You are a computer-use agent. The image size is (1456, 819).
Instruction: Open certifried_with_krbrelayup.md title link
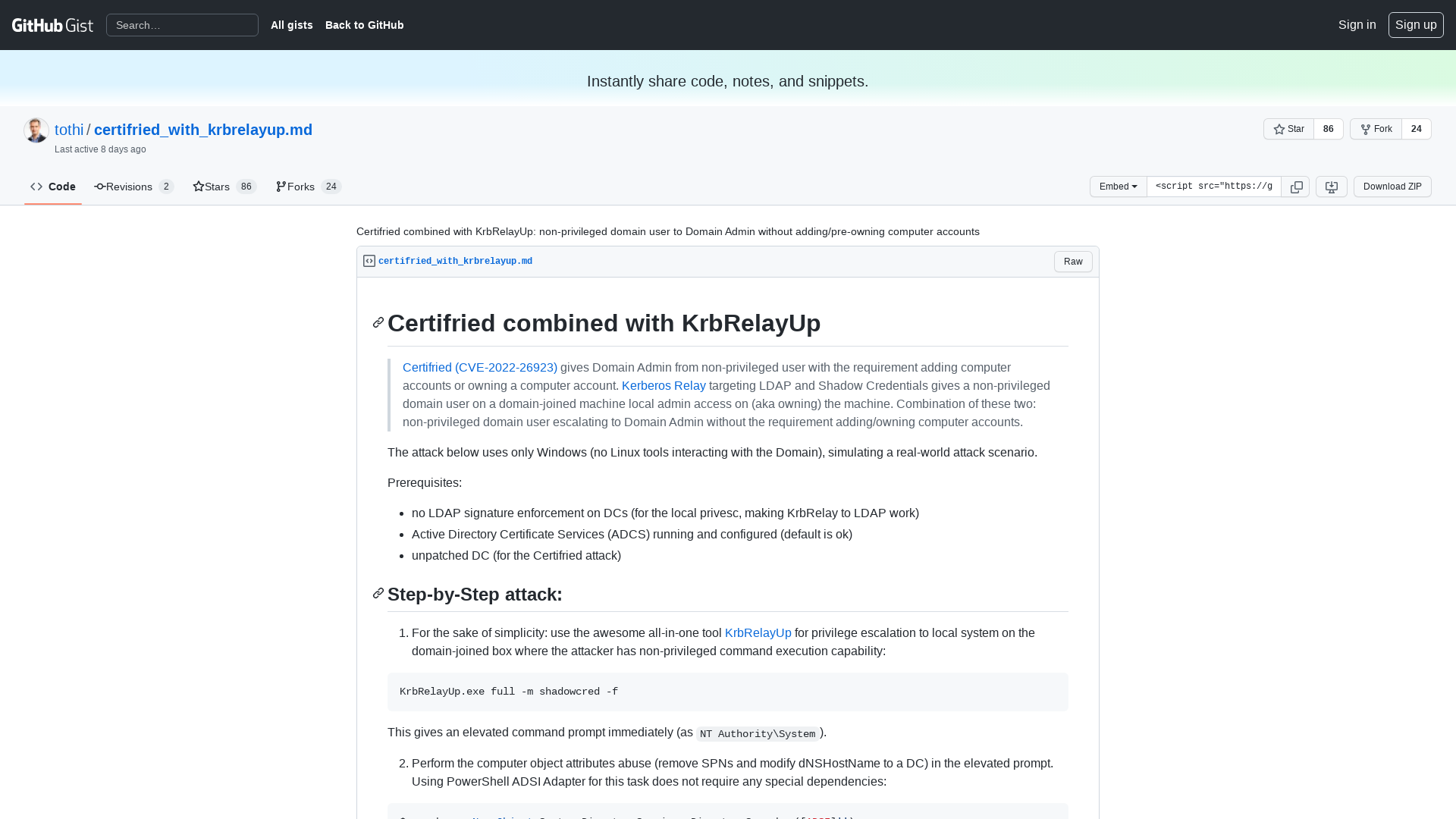click(x=203, y=130)
